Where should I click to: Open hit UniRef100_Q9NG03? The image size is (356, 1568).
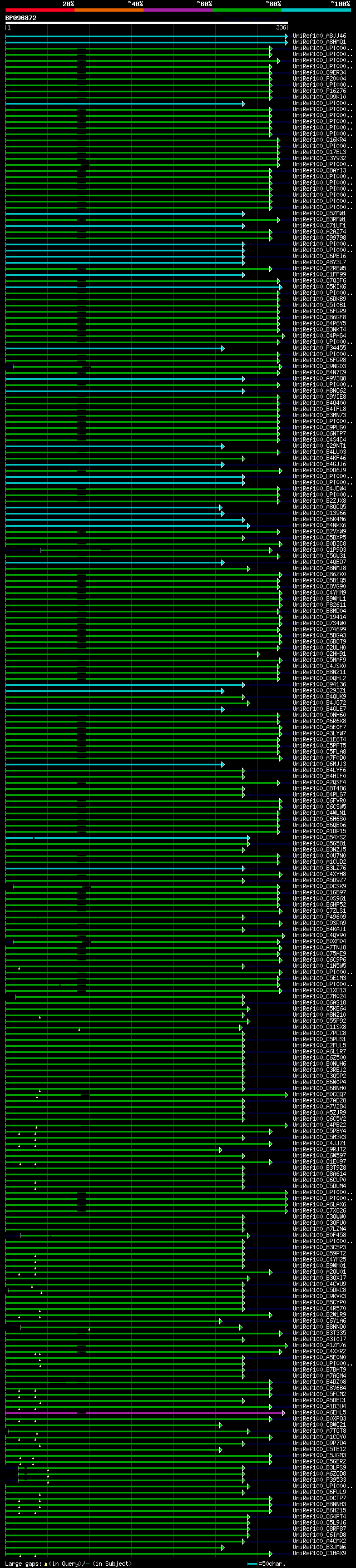click(319, 367)
